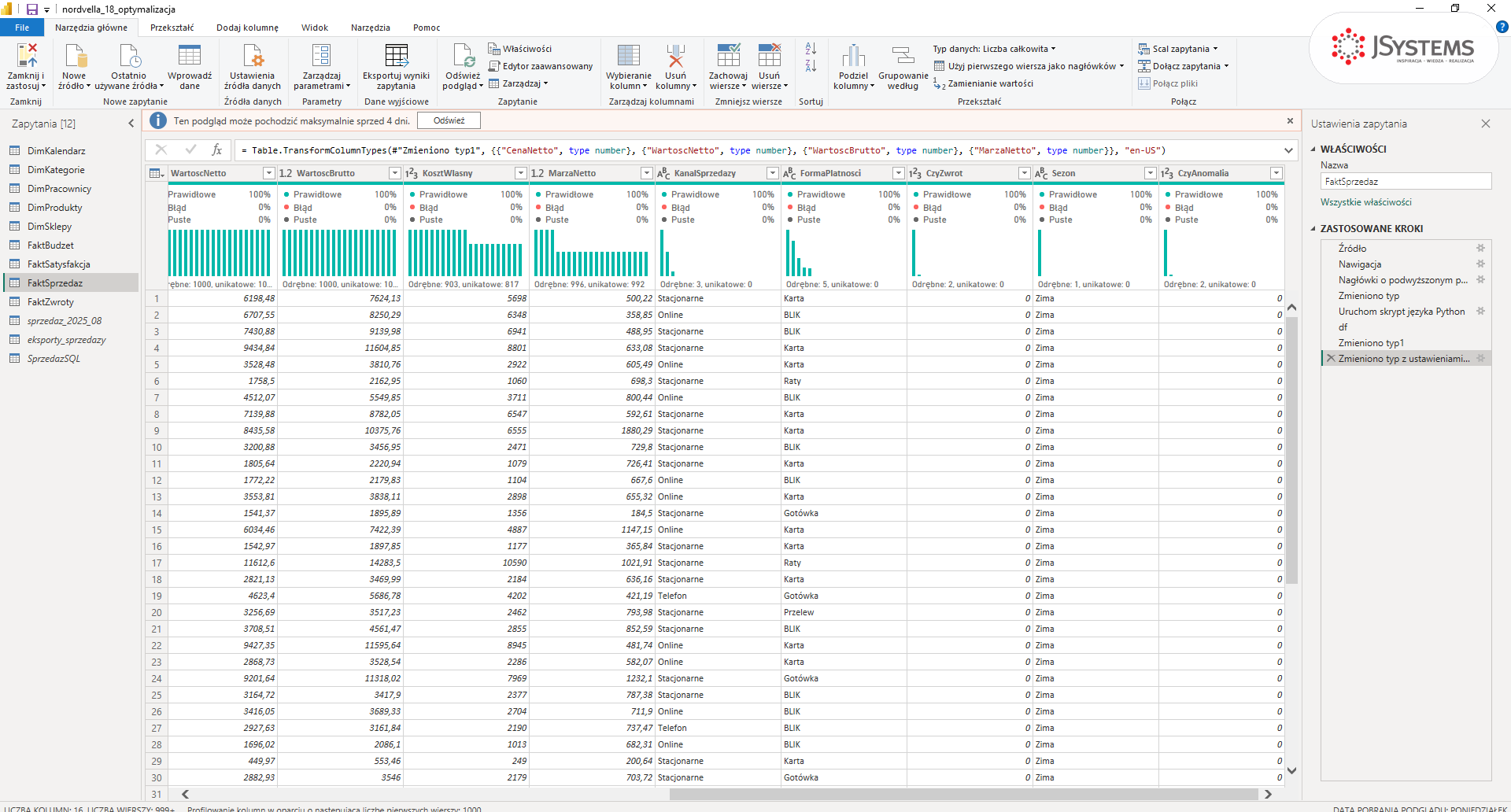Click the formula bar confirm checkmark
Viewport: 1511px width, 812px height.
190,149
